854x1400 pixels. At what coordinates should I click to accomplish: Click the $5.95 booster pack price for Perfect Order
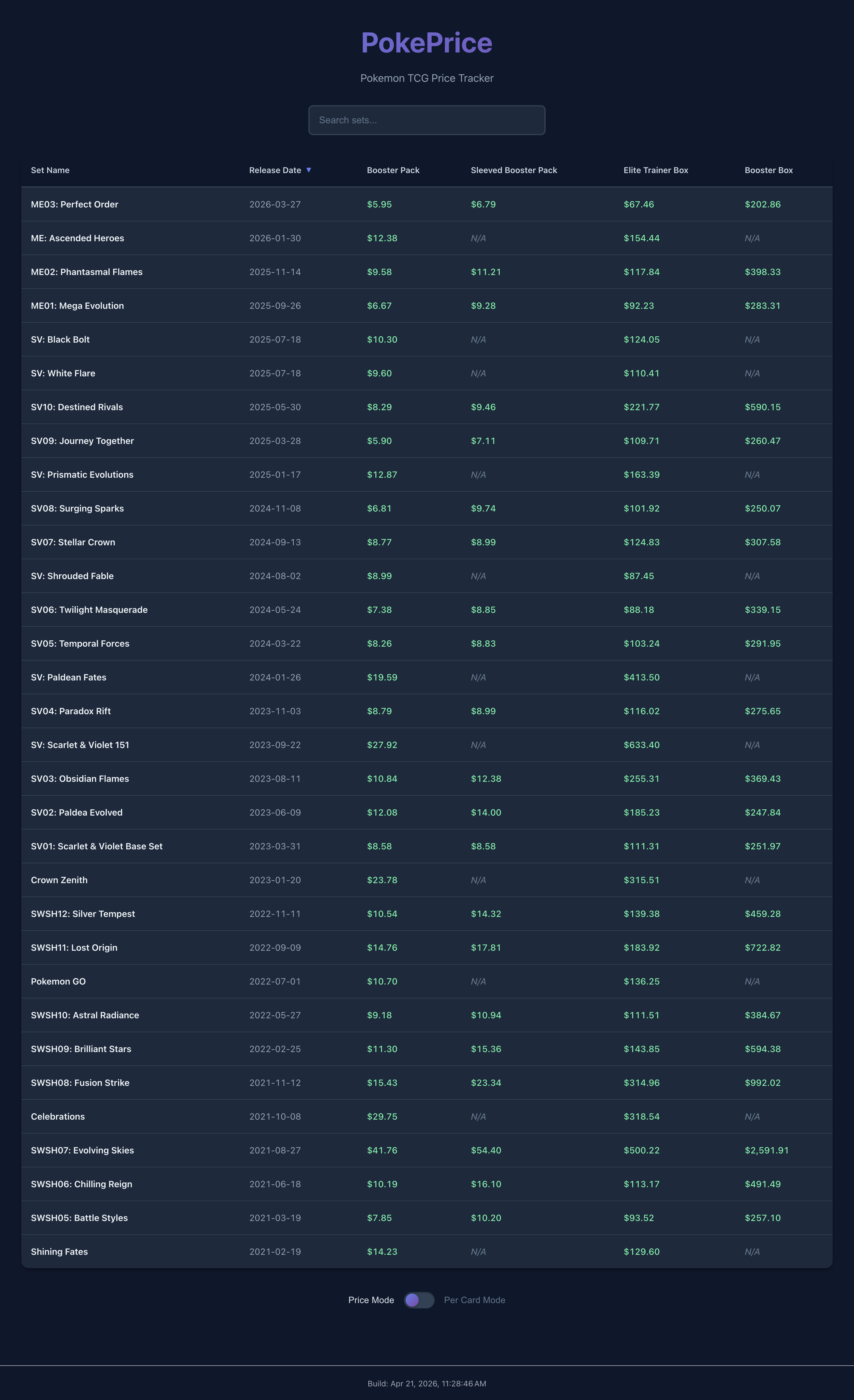[379, 204]
